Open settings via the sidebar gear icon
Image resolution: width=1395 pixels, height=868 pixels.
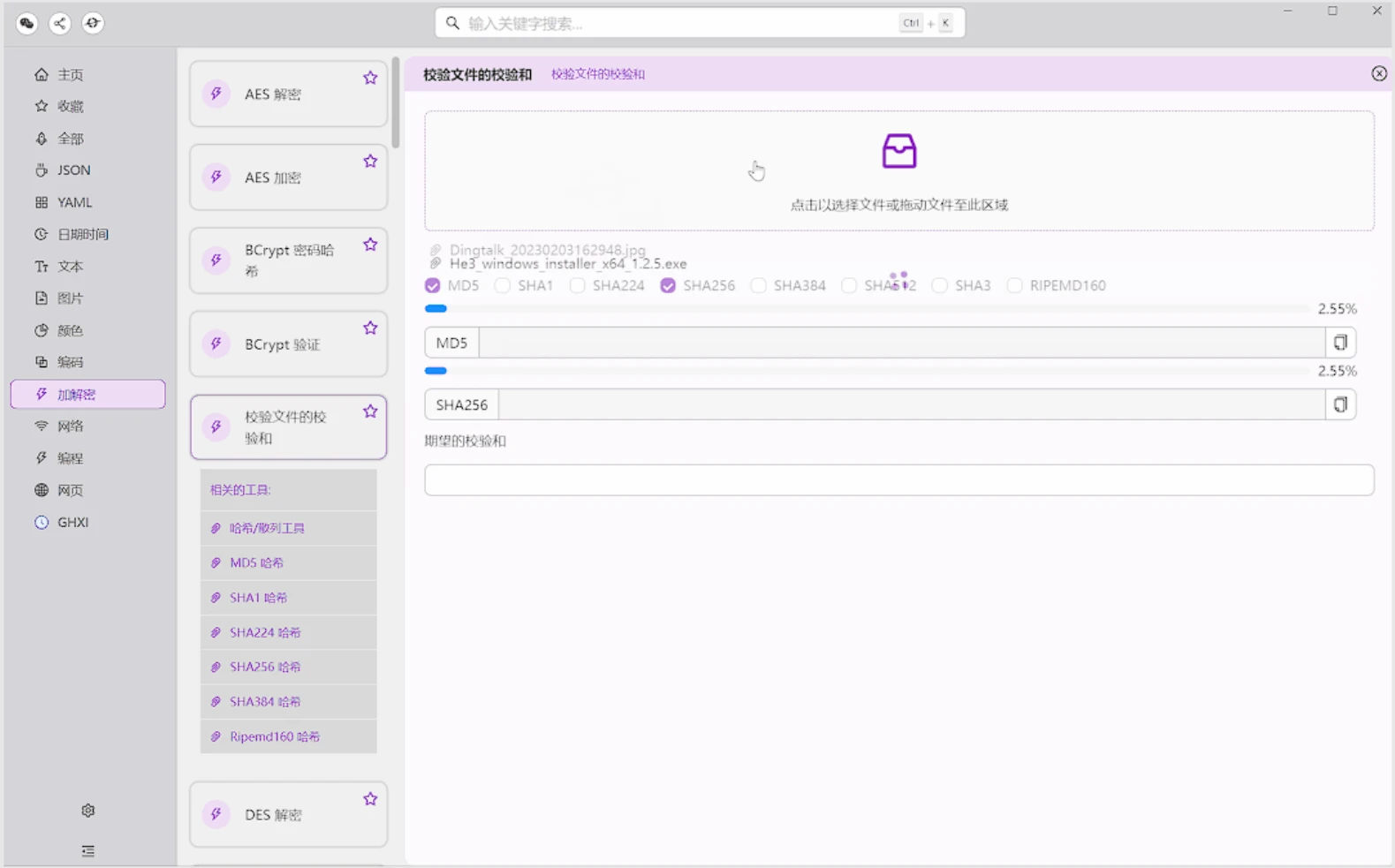click(x=87, y=811)
